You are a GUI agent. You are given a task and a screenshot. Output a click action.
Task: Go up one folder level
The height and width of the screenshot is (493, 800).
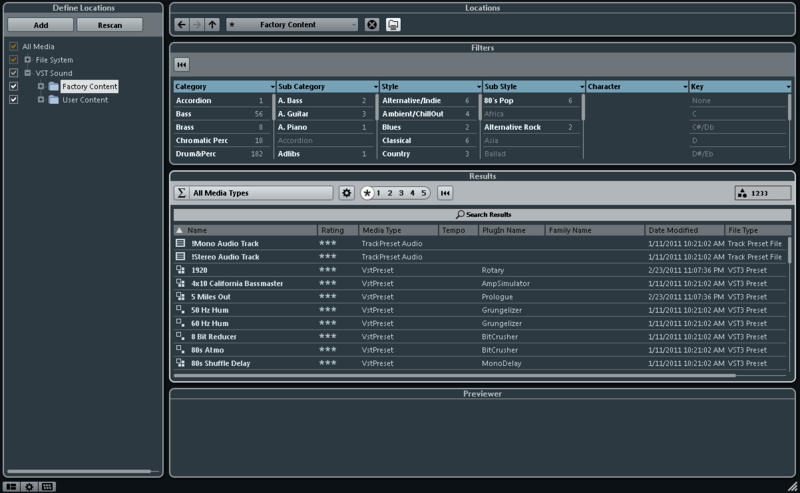pyautogui.click(x=212, y=24)
